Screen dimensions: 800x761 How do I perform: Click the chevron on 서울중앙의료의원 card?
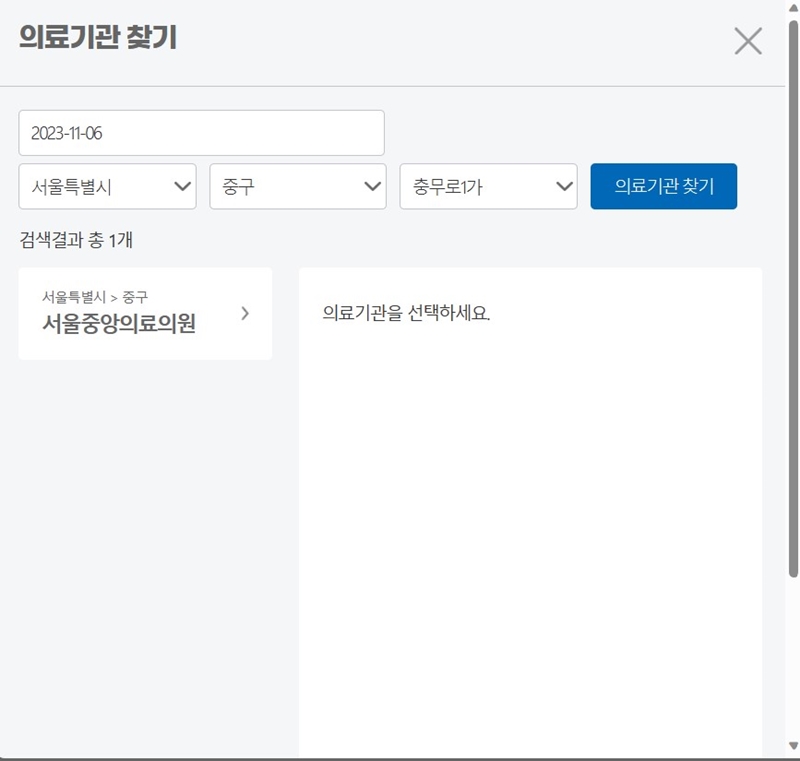pos(245,313)
